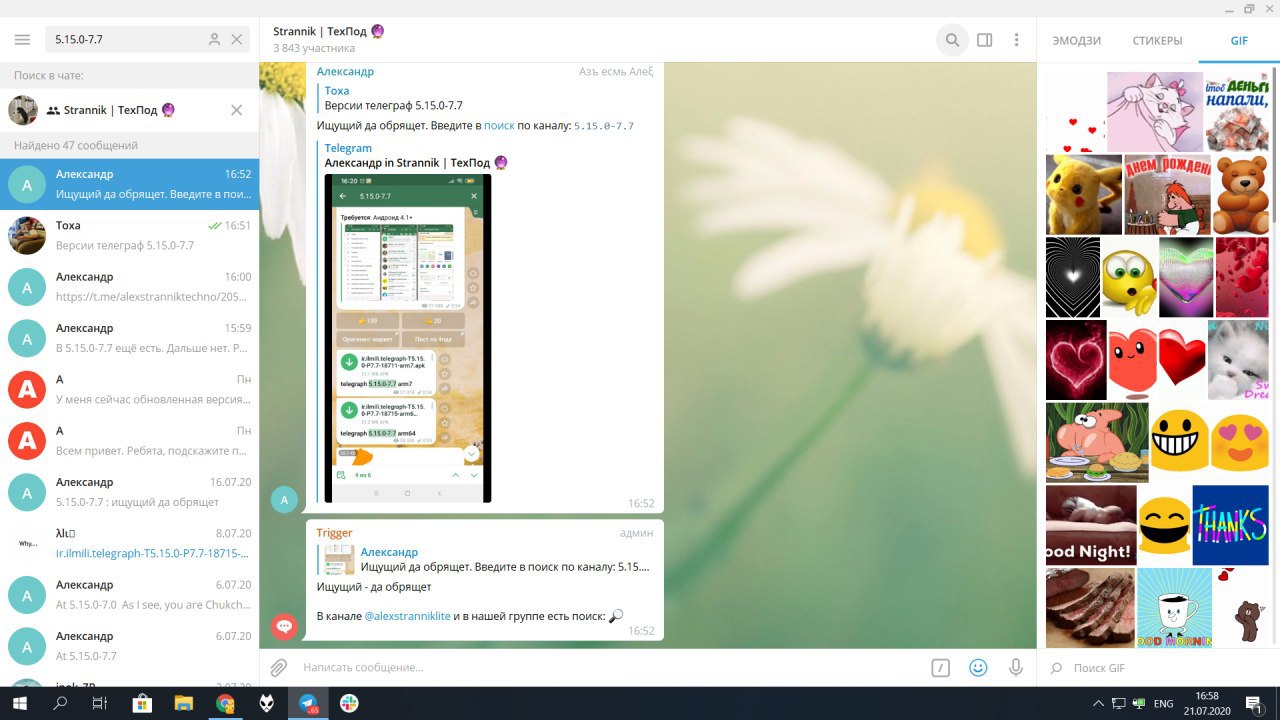Attach a file with paperclip icon
Screen dimensions: 1280x720
pos(279,667)
